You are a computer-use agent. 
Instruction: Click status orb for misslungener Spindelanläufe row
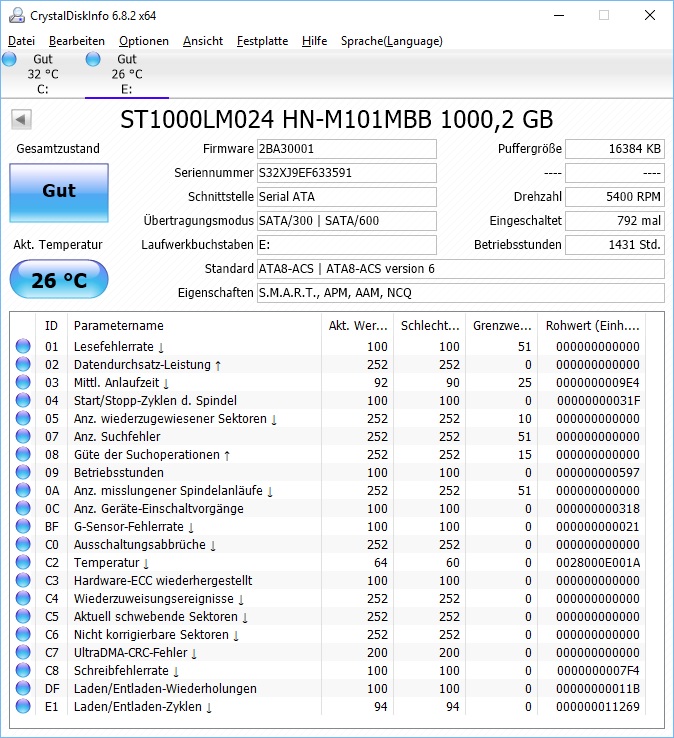point(23,490)
